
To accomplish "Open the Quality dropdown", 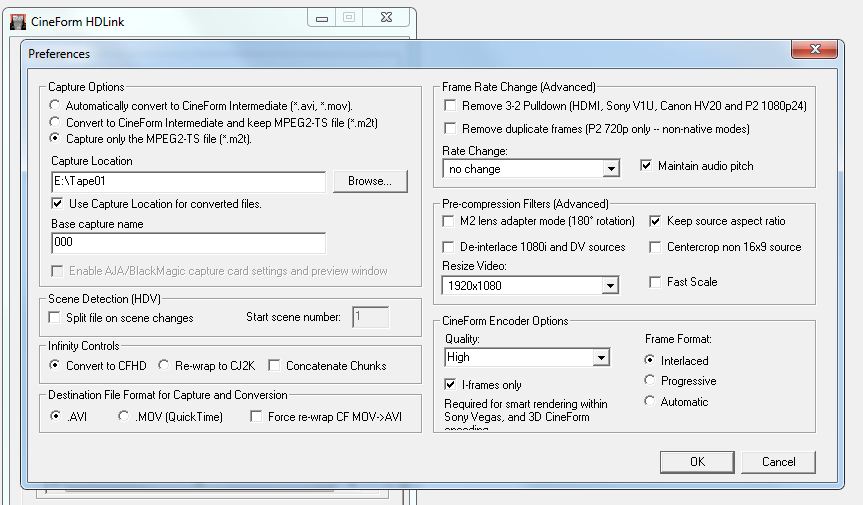I will [601, 358].
